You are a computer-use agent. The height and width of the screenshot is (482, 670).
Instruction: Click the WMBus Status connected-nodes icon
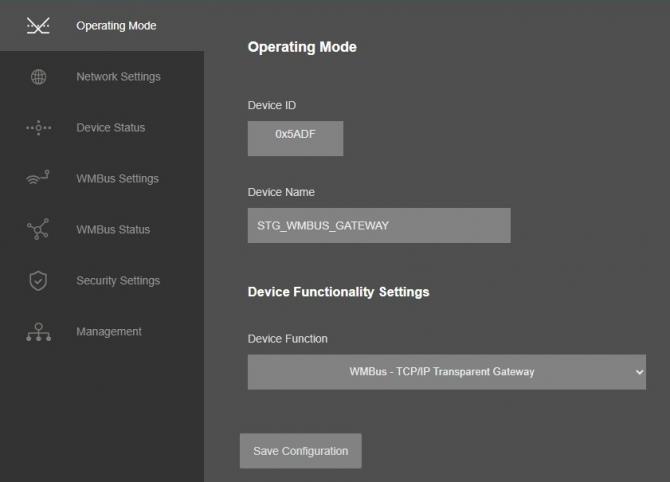pos(38,230)
